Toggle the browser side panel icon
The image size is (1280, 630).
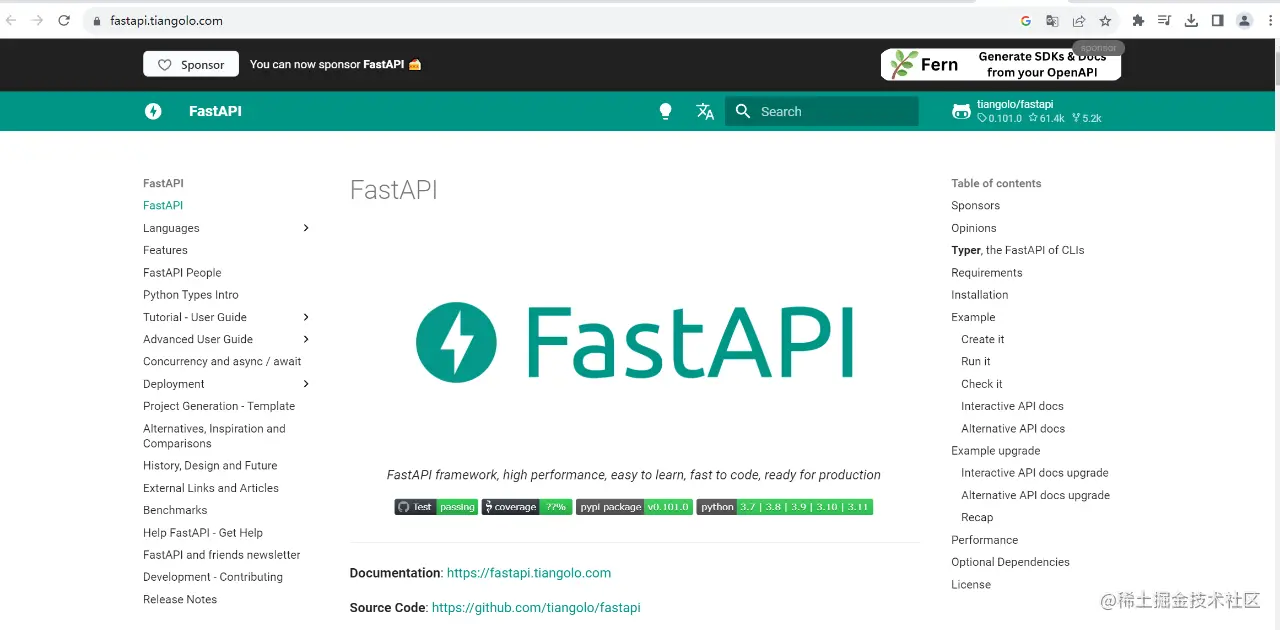(x=1217, y=20)
